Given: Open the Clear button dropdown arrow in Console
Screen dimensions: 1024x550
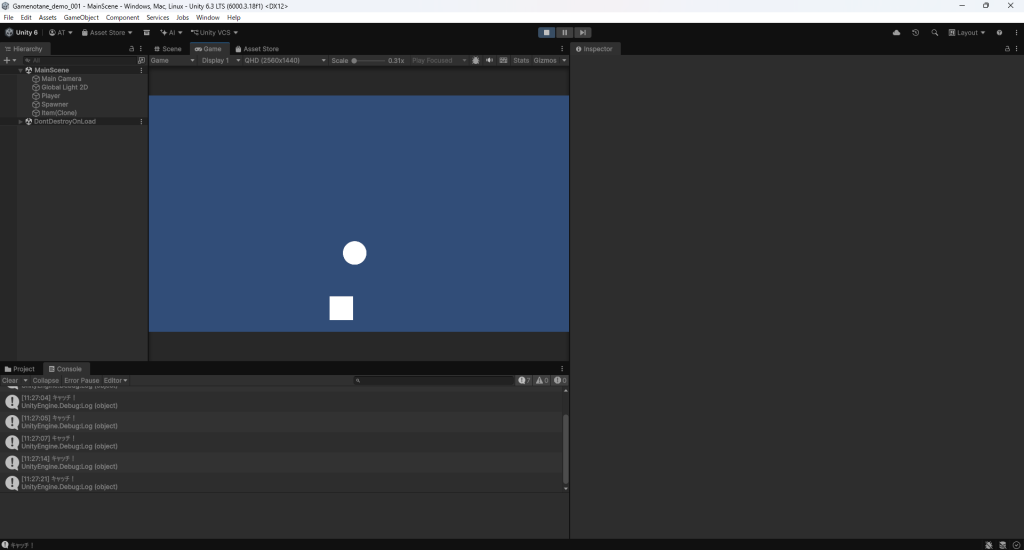Looking at the screenshot, I should [x=25, y=380].
